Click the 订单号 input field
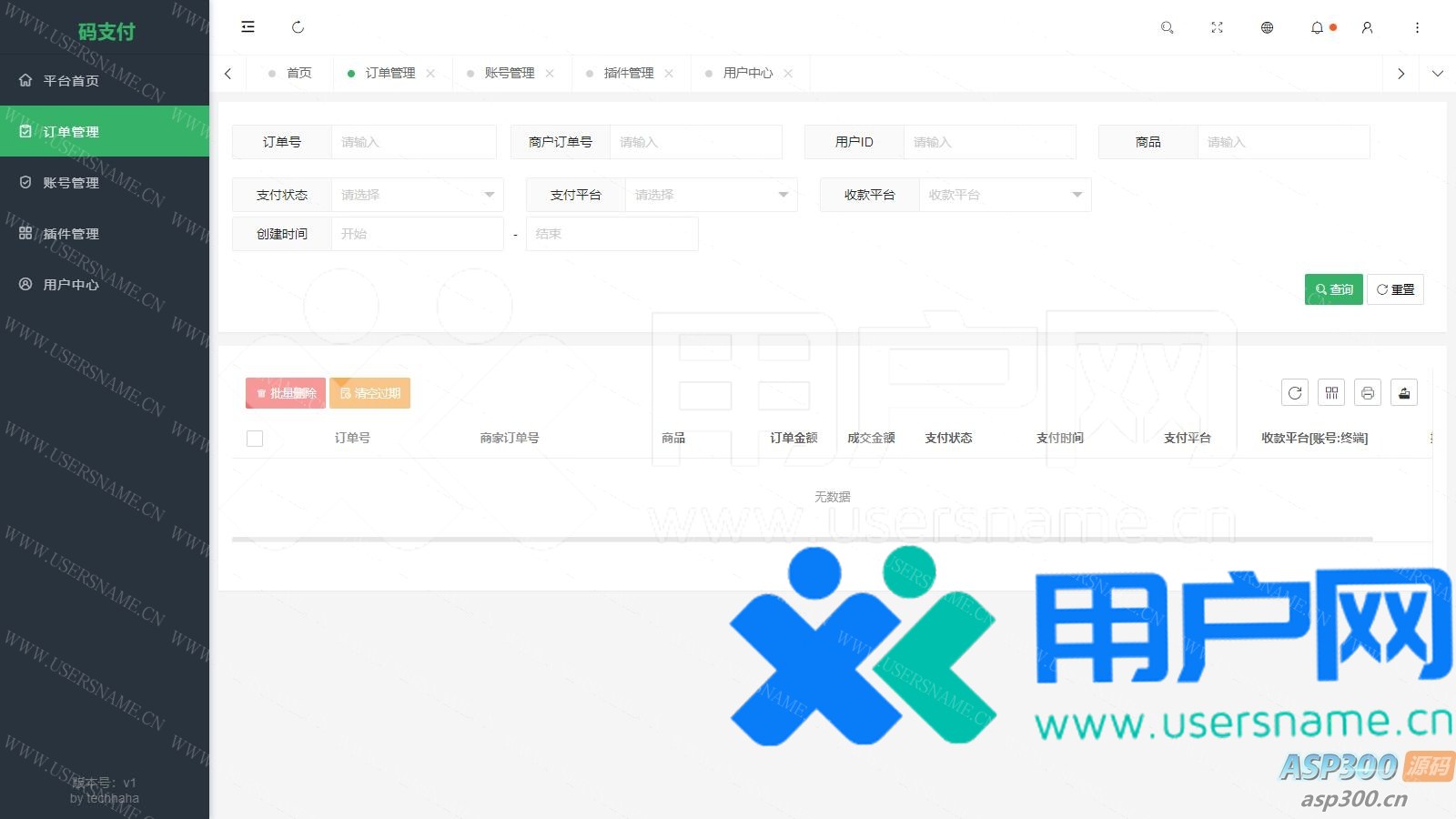 coord(413,142)
